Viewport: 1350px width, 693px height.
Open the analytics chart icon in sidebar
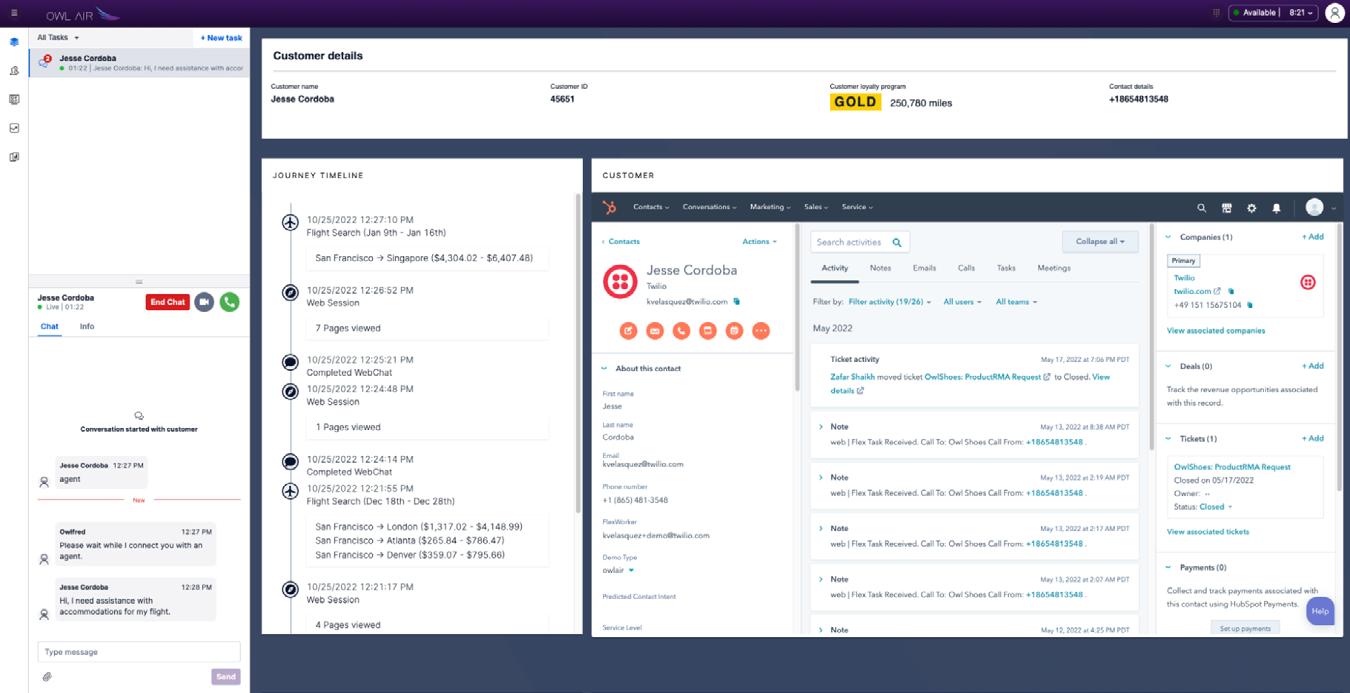pos(14,128)
